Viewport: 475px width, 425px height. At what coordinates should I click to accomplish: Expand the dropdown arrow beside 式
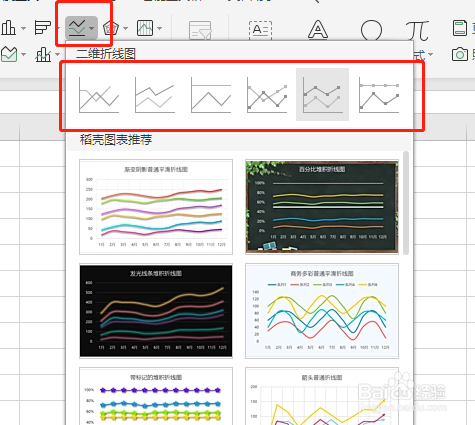430,54
